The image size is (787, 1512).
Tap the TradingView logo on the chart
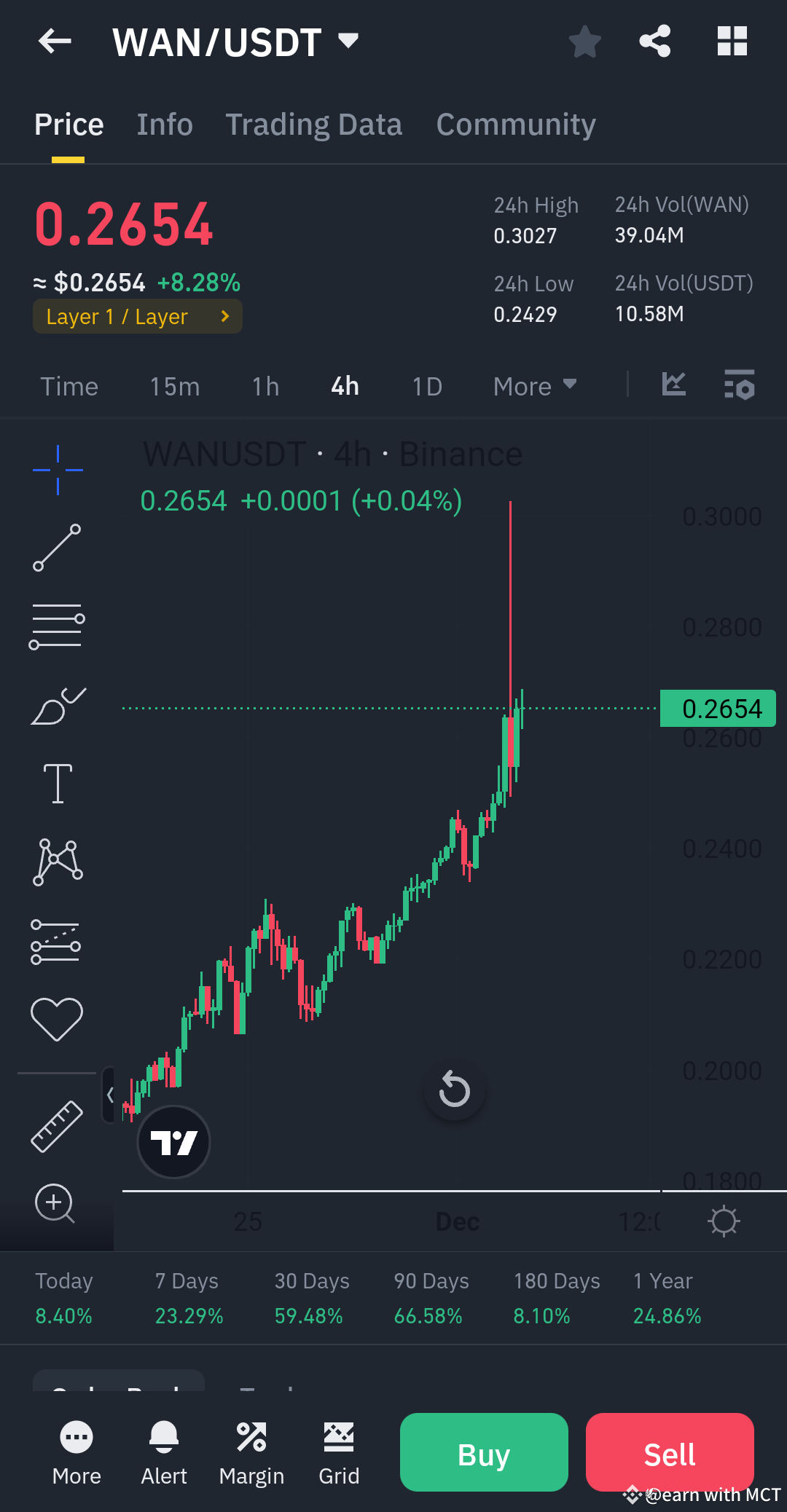click(x=173, y=1142)
